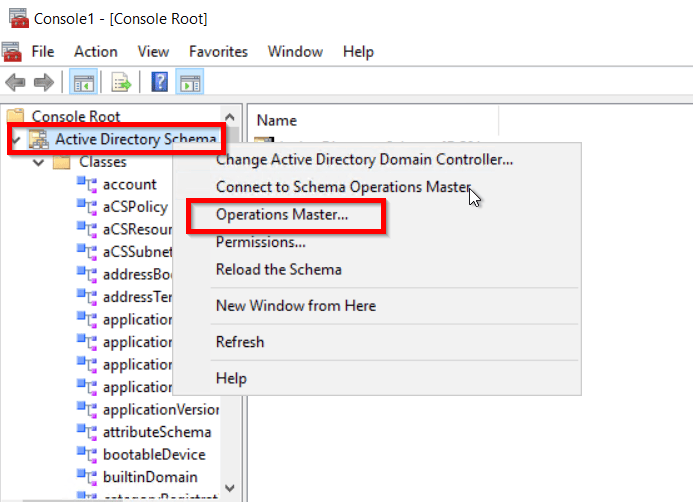
Task: Choose Reload the Schema
Action: 278,270
